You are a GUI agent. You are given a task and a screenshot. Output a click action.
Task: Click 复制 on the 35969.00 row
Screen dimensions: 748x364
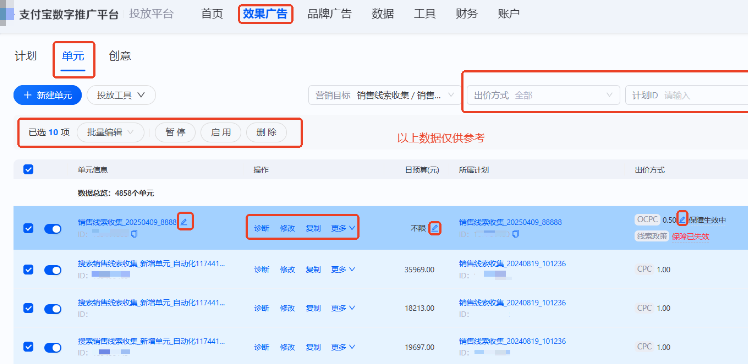coord(313,270)
